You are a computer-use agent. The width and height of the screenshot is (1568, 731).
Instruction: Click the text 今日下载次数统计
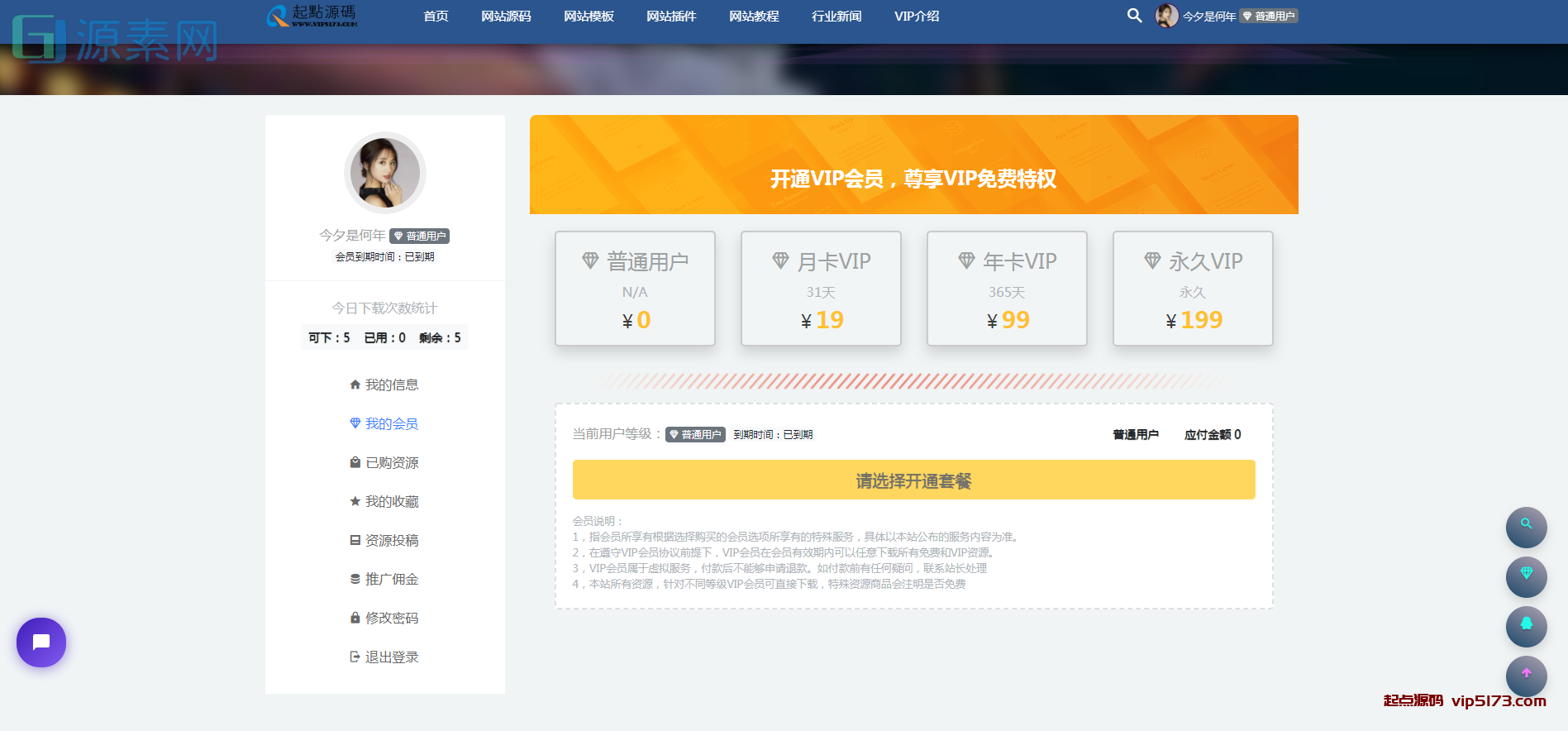point(384,308)
